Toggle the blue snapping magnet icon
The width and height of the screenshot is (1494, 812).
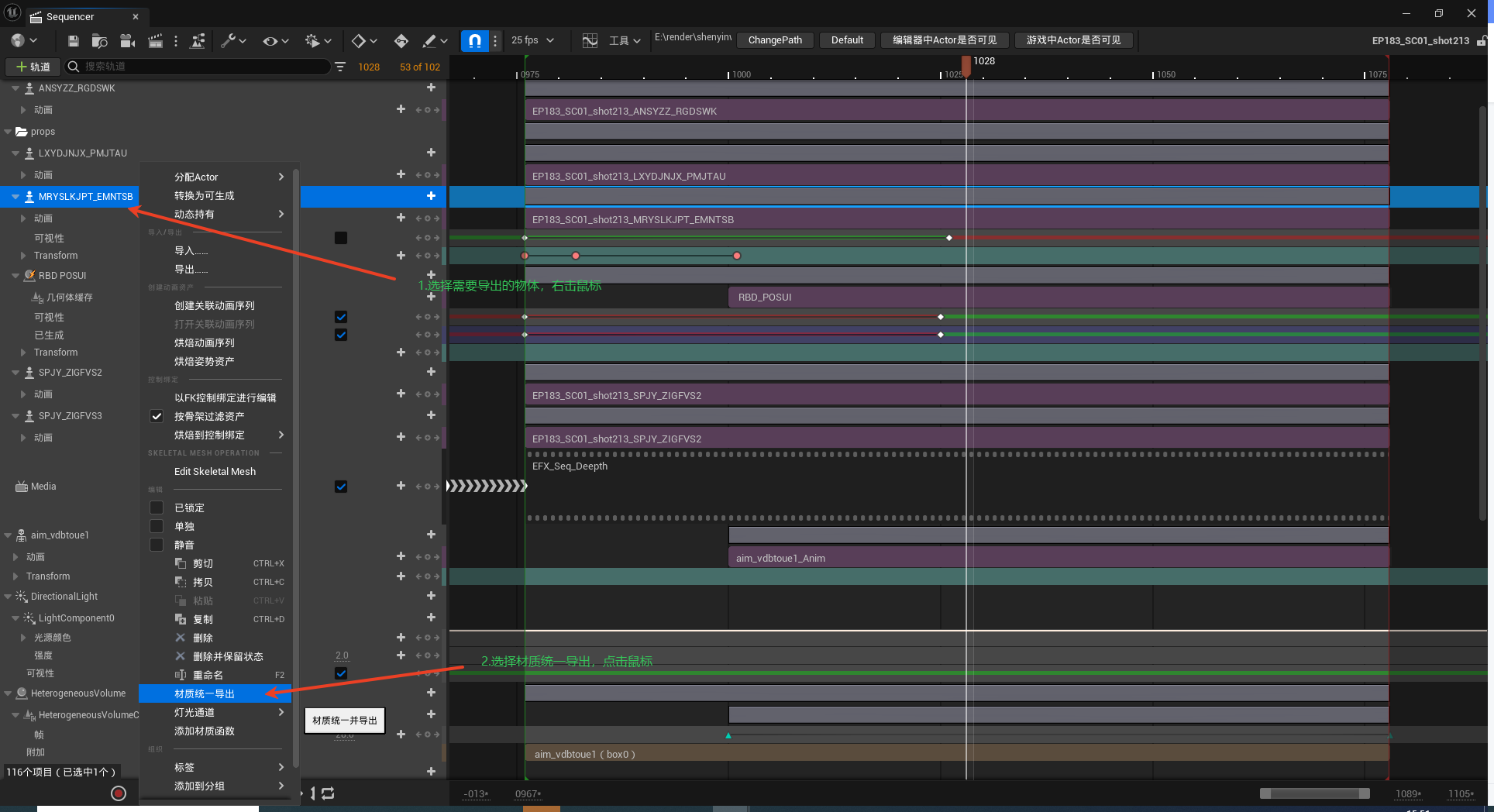[x=474, y=40]
